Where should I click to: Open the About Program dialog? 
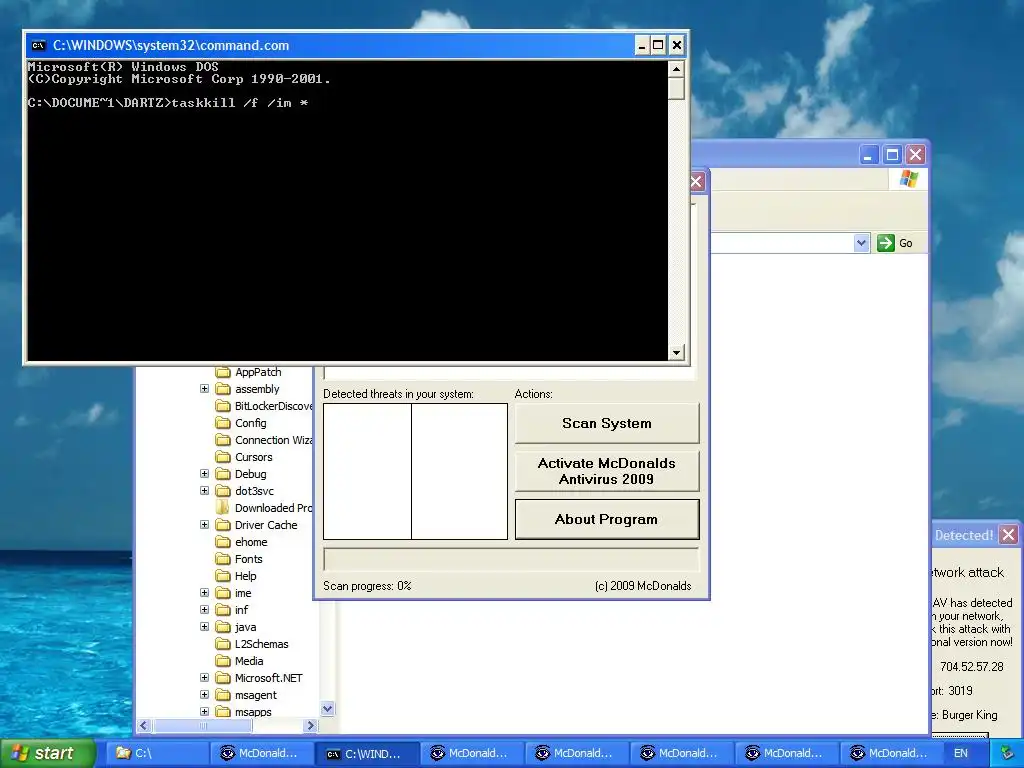pyautogui.click(x=607, y=519)
